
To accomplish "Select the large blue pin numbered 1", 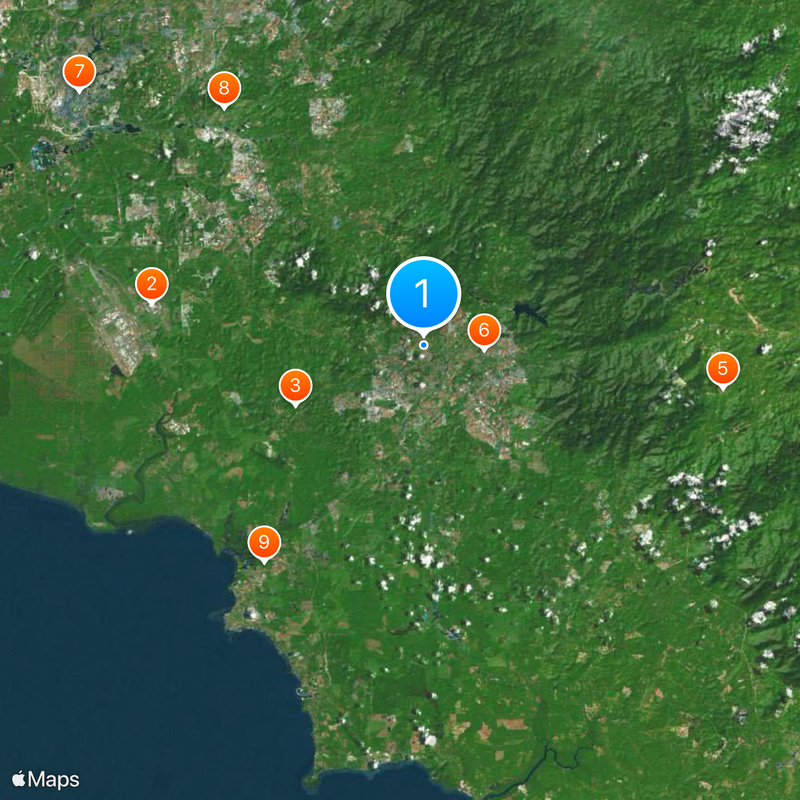I will (423, 293).
